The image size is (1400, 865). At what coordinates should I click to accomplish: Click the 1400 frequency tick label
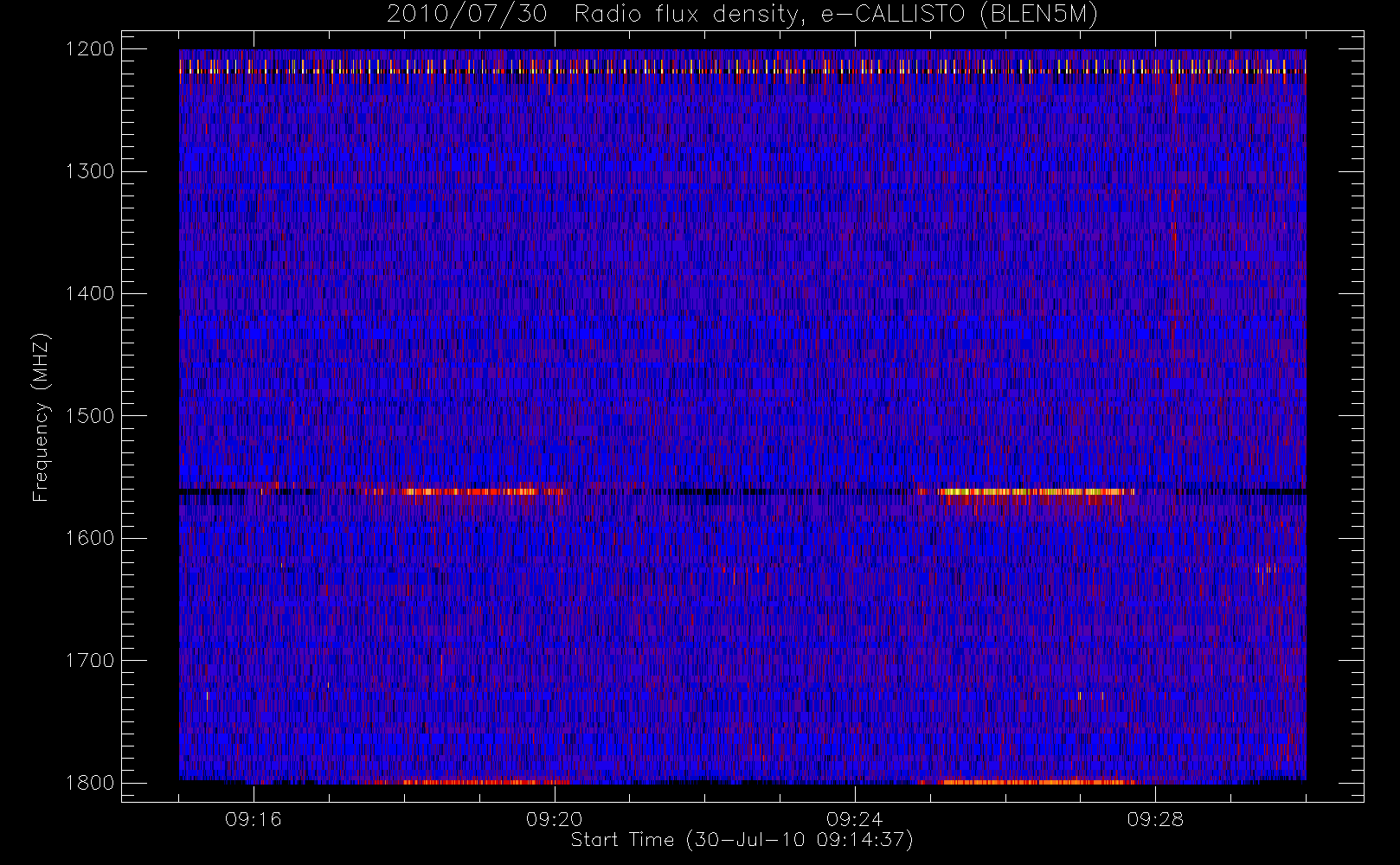click(x=90, y=293)
